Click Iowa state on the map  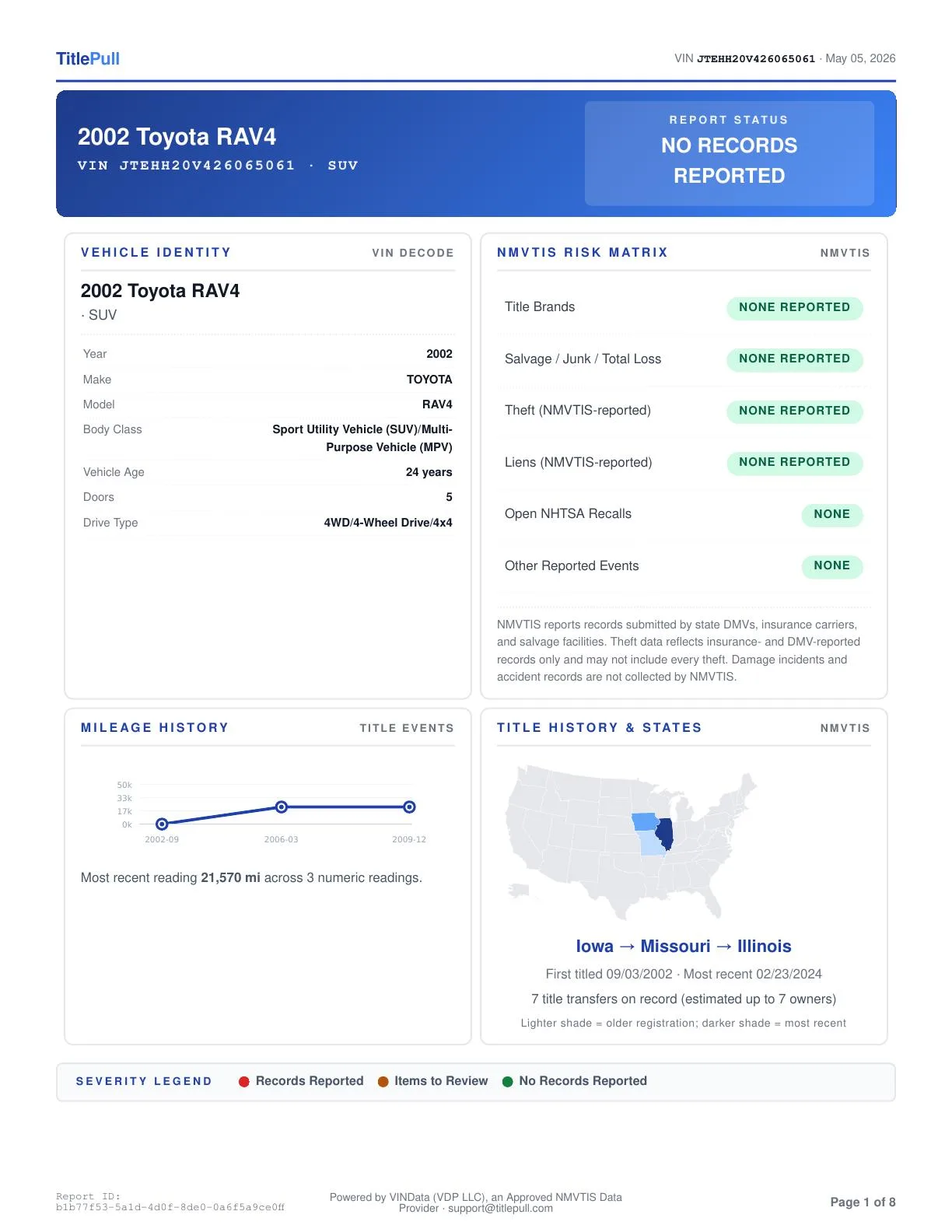pyautogui.click(x=645, y=821)
